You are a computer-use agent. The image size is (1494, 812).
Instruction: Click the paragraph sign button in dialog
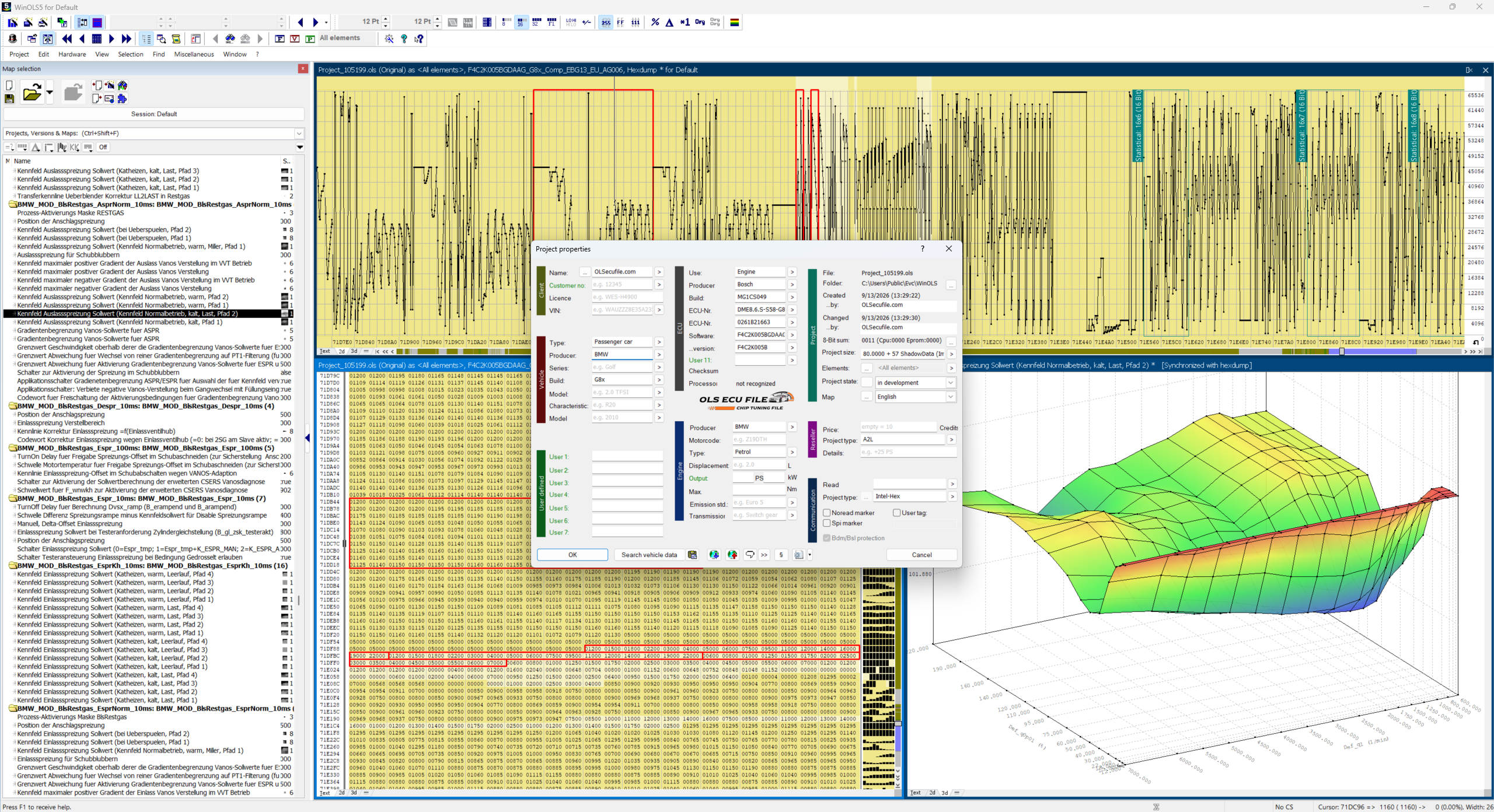coord(781,555)
